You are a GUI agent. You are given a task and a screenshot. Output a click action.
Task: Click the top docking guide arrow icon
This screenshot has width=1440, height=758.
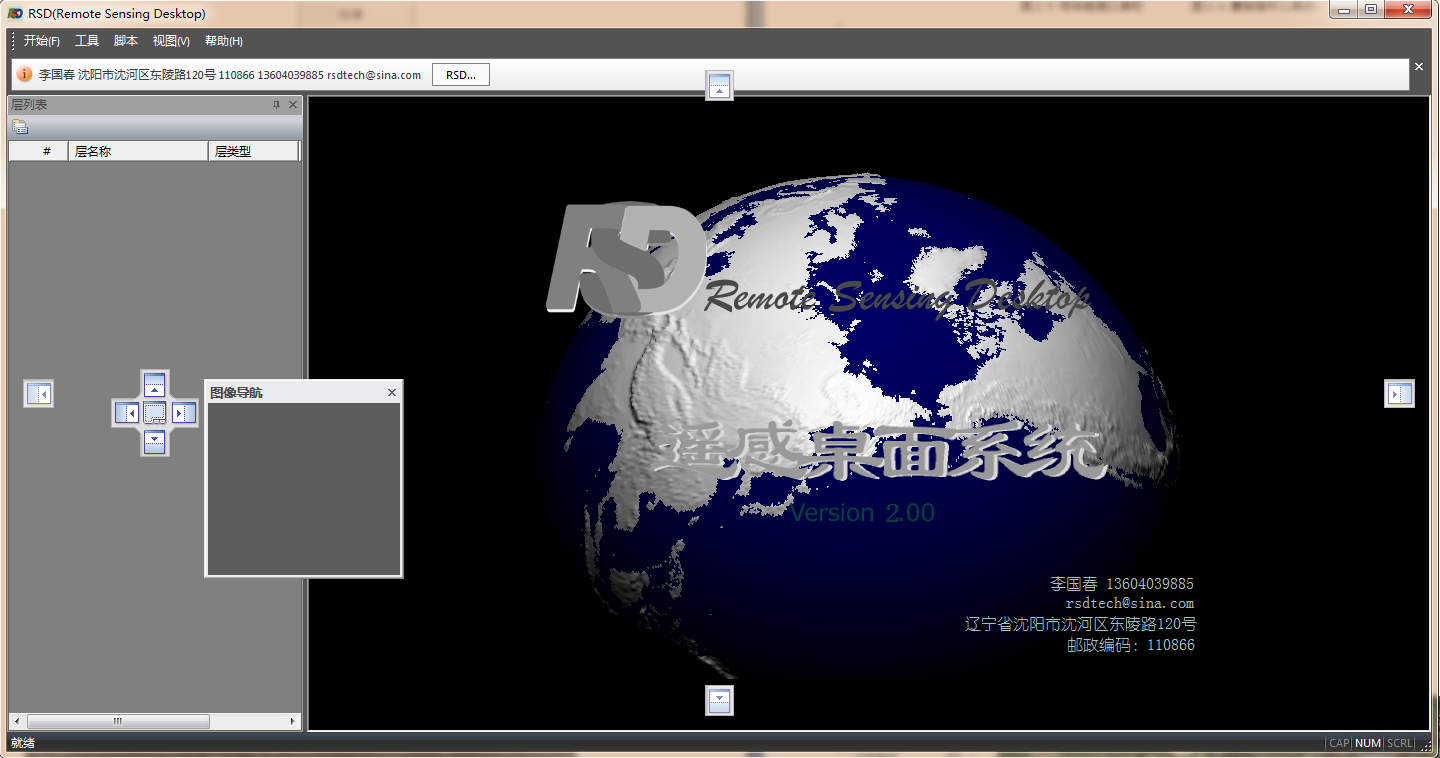[719, 85]
